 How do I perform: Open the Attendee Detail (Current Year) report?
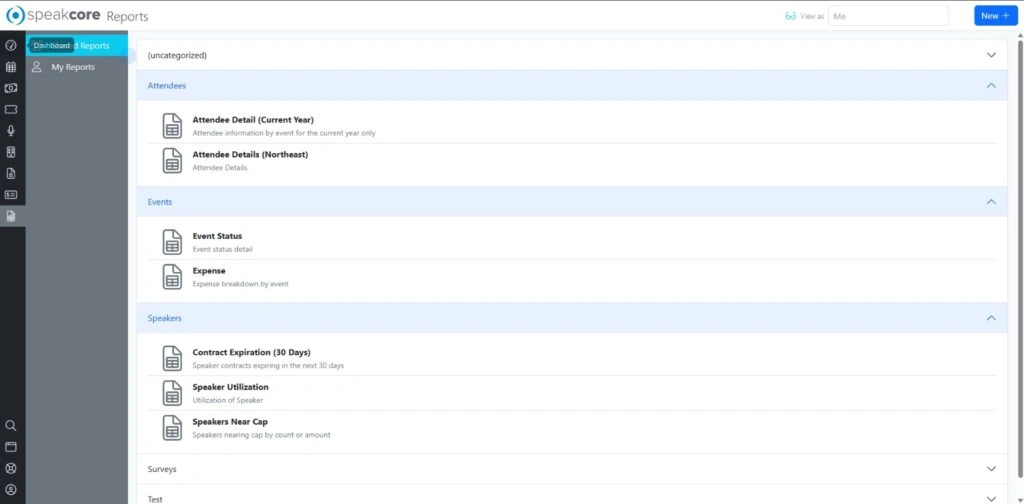252,120
